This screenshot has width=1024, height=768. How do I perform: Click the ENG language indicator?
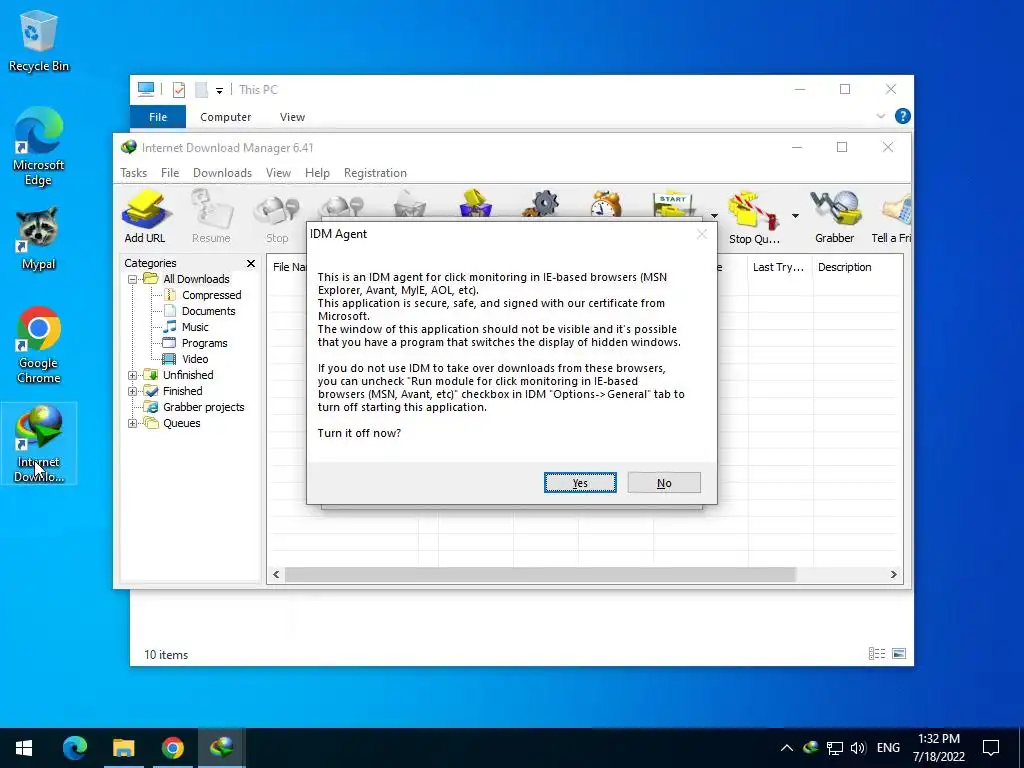click(x=888, y=748)
